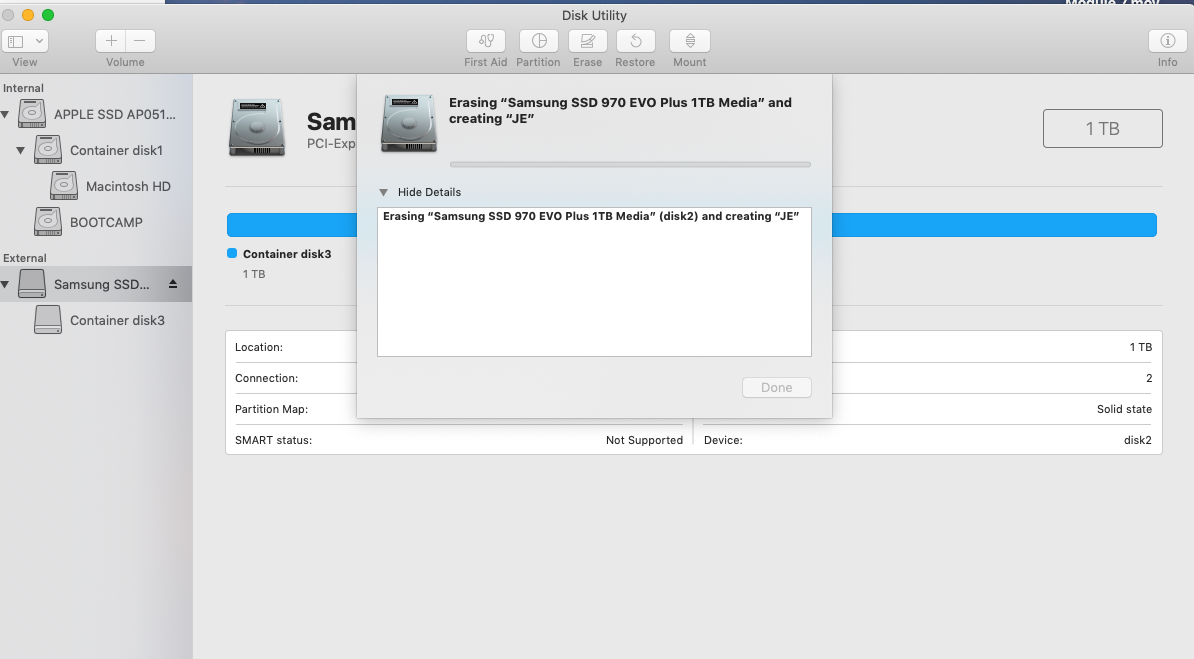Click the Disk Utility window title
Image resolution: width=1194 pixels, height=659 pixels.
(x=595, y=15)
